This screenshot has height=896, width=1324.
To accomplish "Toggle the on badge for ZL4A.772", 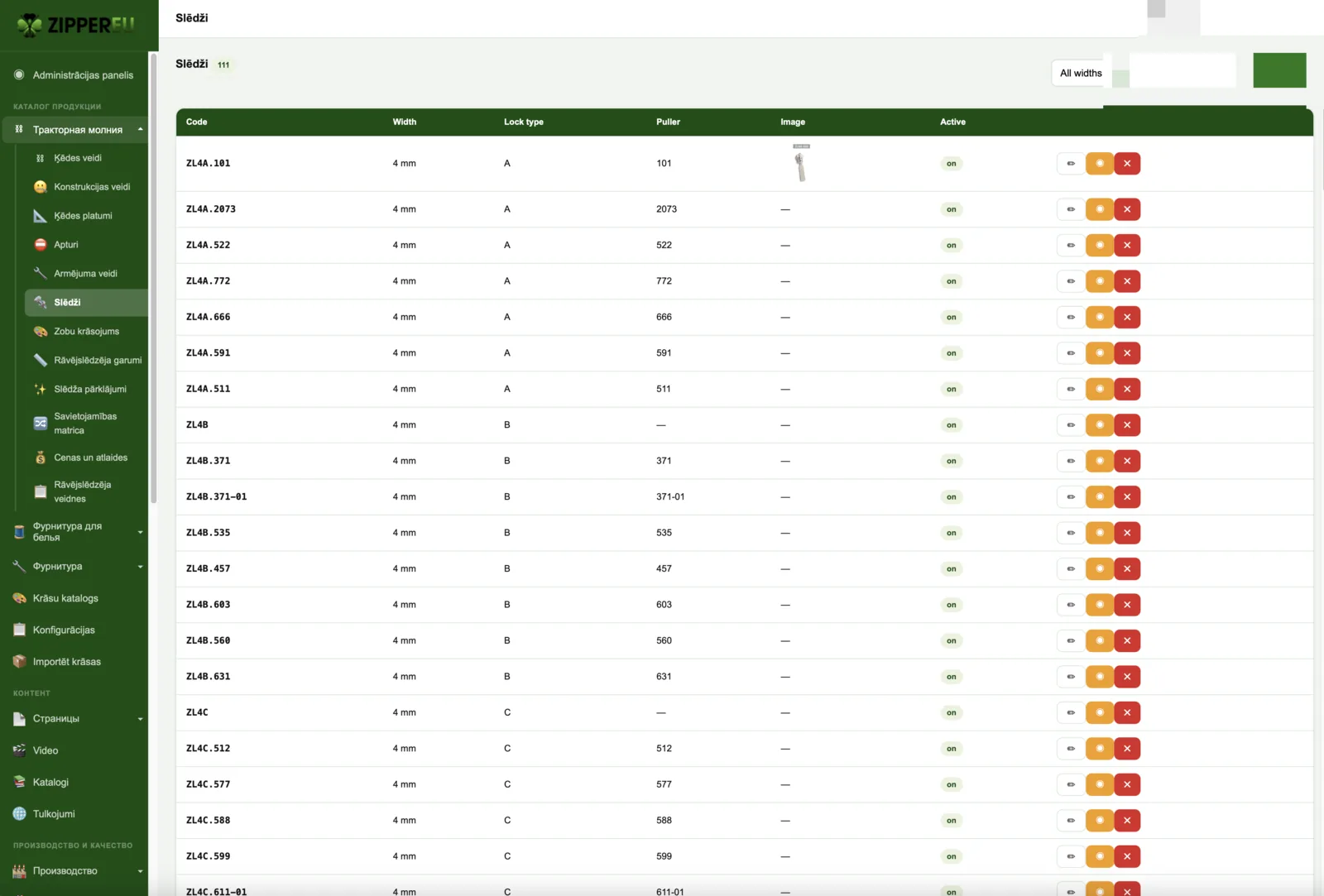I will pos(951,281).
